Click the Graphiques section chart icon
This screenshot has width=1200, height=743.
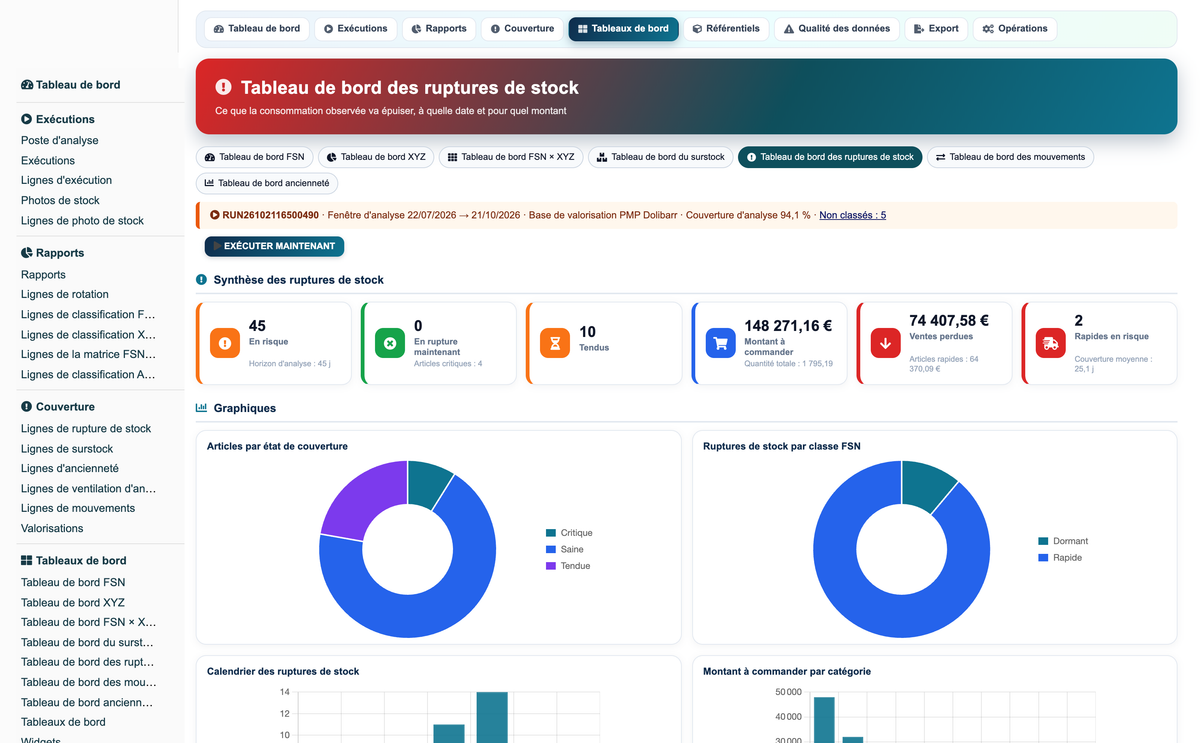point(202,408)
